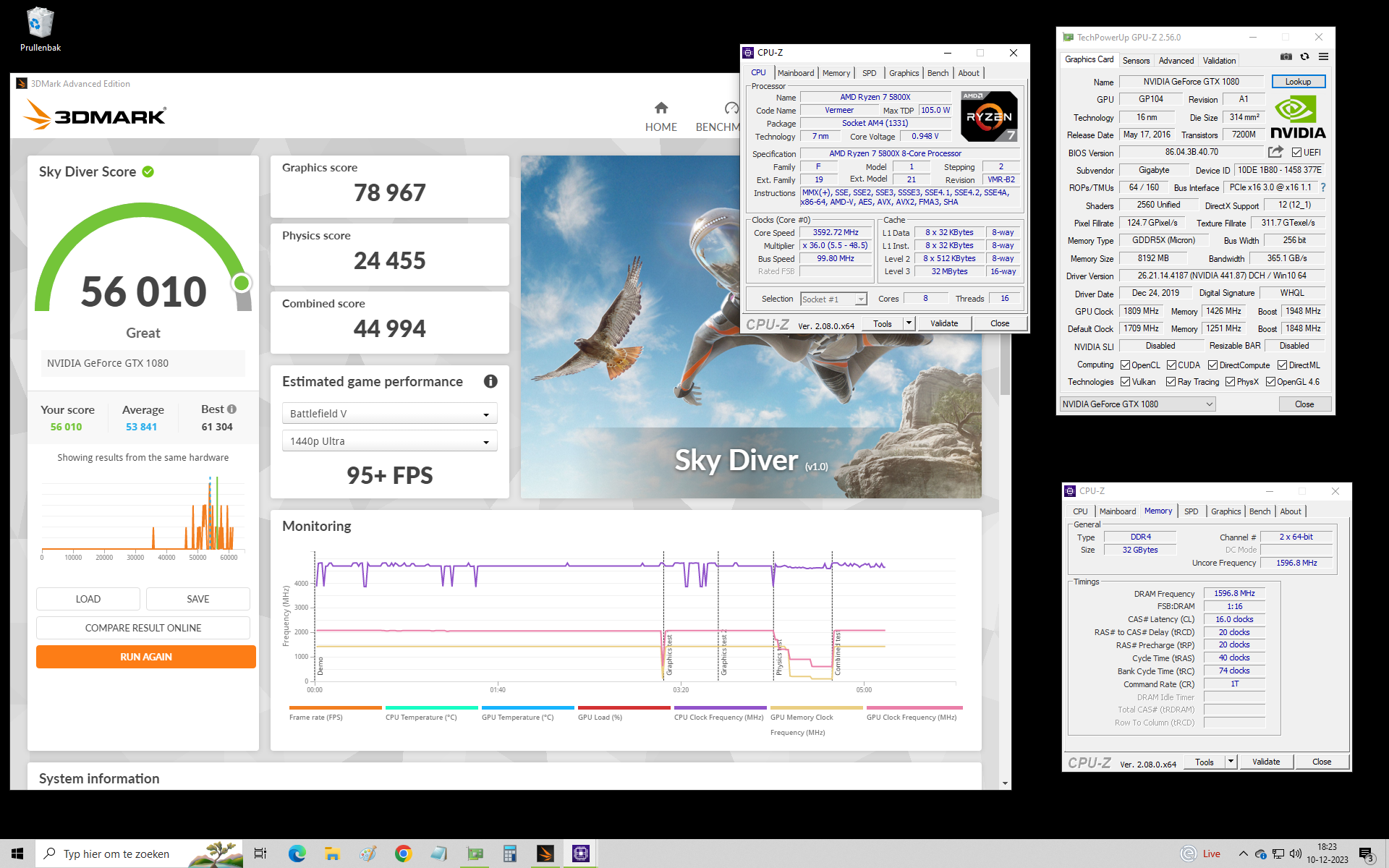Toggle the UEFI checkbox in GPU-Z
Image resolution: width=1389 pixels, height=868 pixels.
point(1296,152)
